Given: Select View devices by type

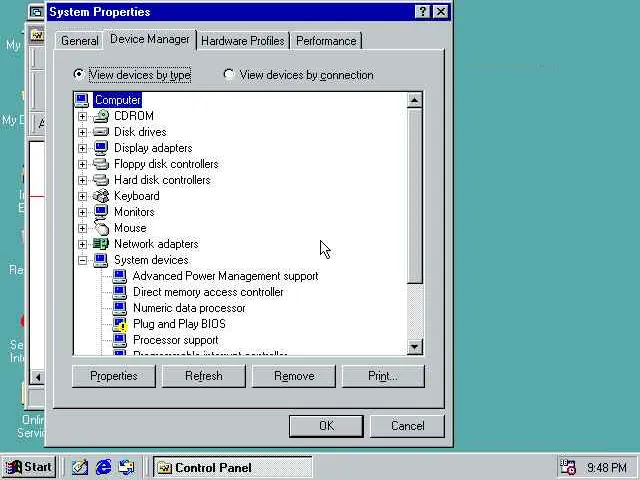Looking at the screenshot, I should coord(133,75).
